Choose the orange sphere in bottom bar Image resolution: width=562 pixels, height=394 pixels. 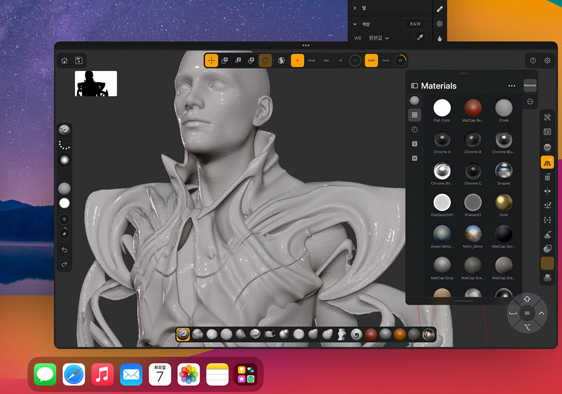coord(400,334)
